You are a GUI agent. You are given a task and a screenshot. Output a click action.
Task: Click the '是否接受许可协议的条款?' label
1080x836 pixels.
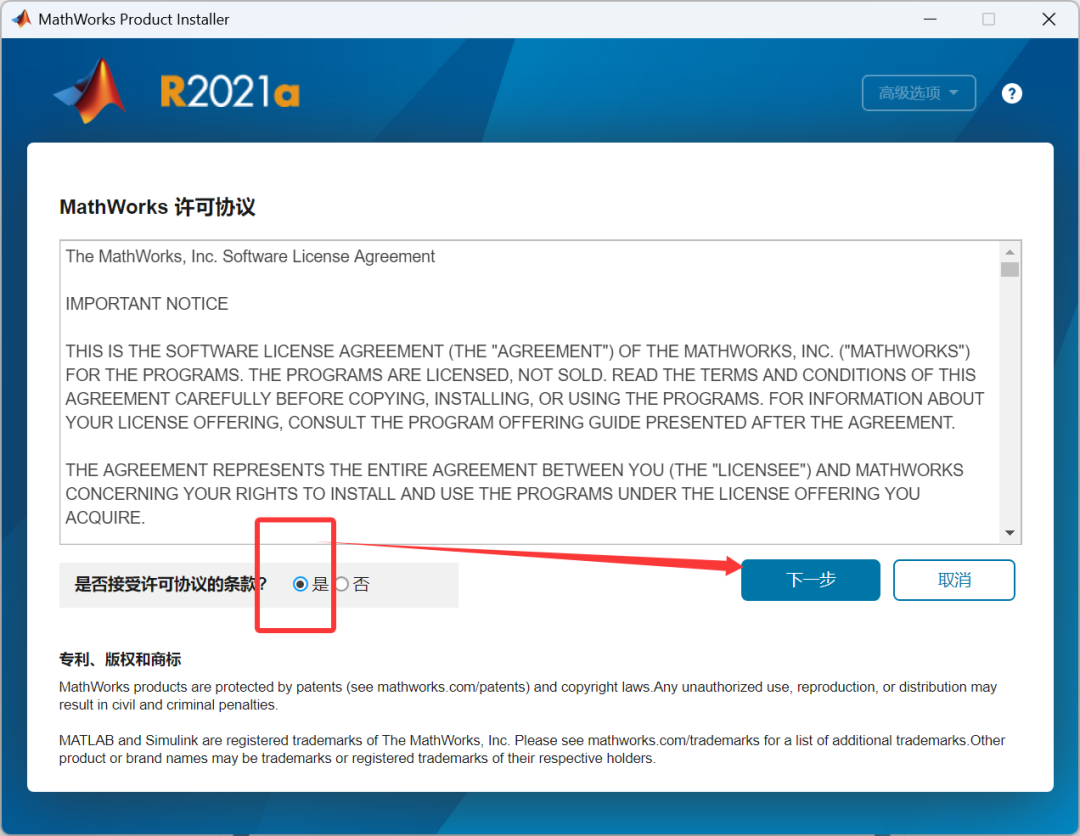tap(170, 585)
